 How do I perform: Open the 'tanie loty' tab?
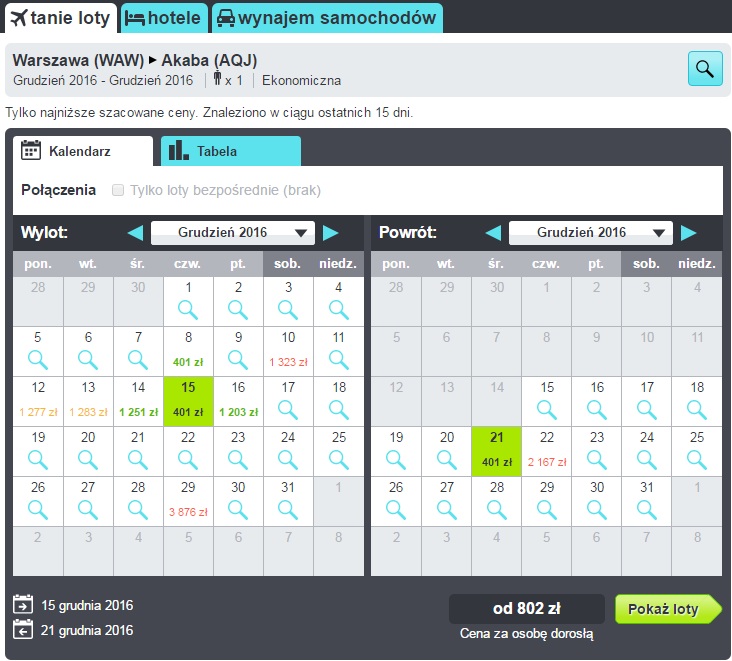tap(61, 18)
